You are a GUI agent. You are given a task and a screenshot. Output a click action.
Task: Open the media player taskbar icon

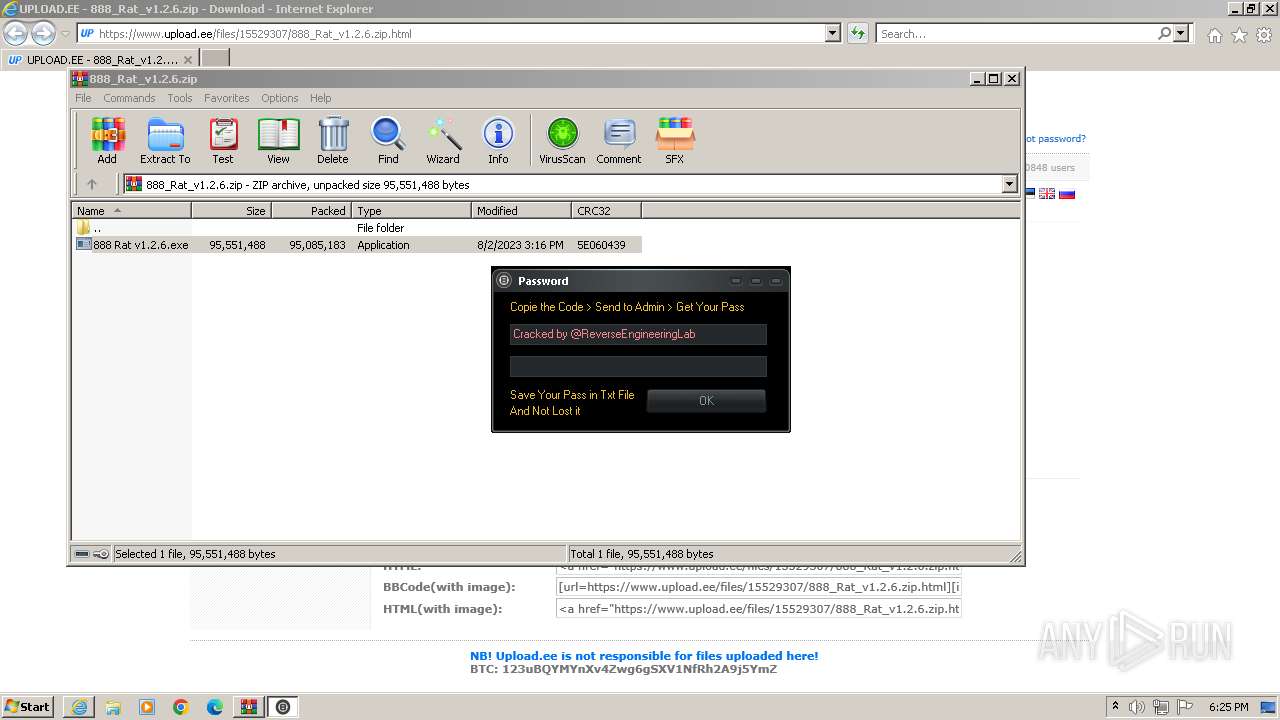(147, 707)
